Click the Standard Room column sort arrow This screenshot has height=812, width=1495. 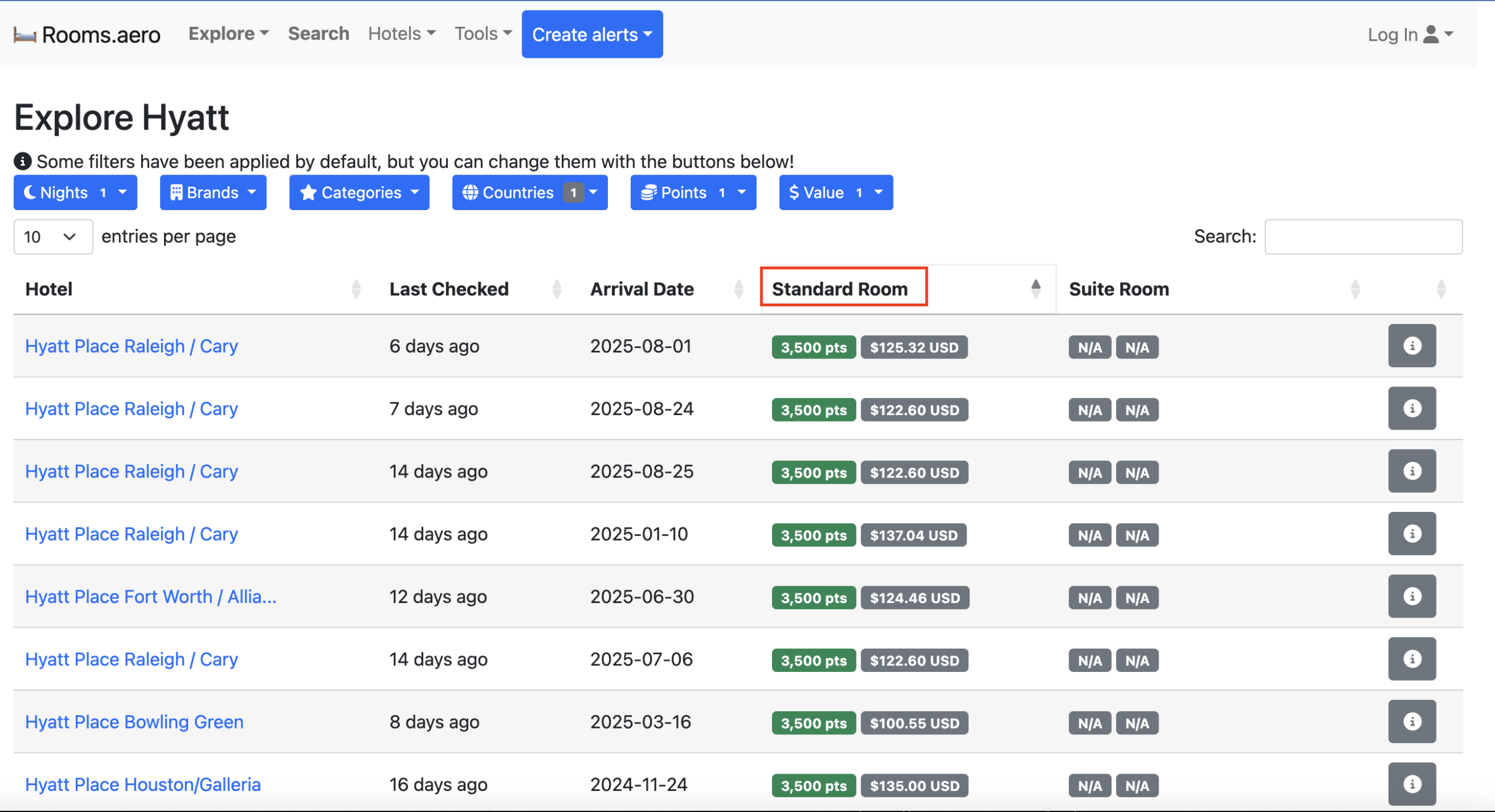click(1035, 288)
